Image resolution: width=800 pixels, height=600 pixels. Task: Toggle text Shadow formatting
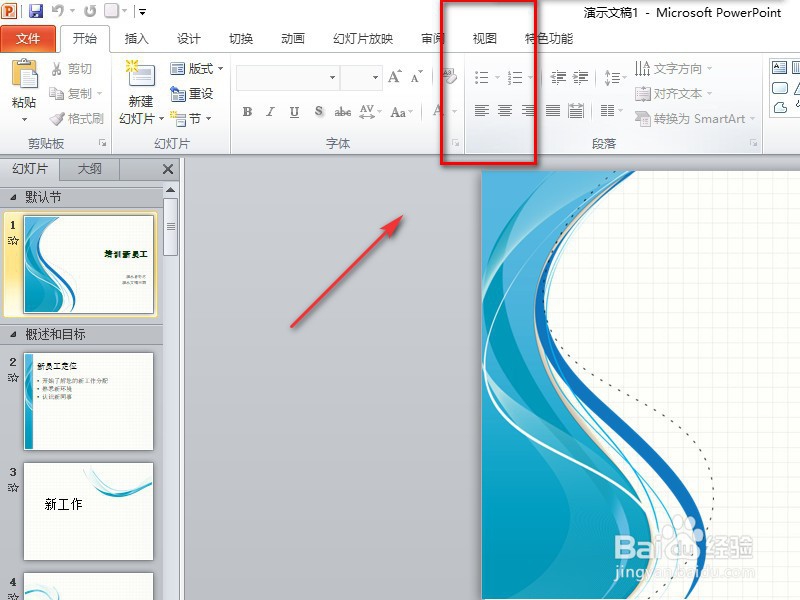(x=319, y=111)
